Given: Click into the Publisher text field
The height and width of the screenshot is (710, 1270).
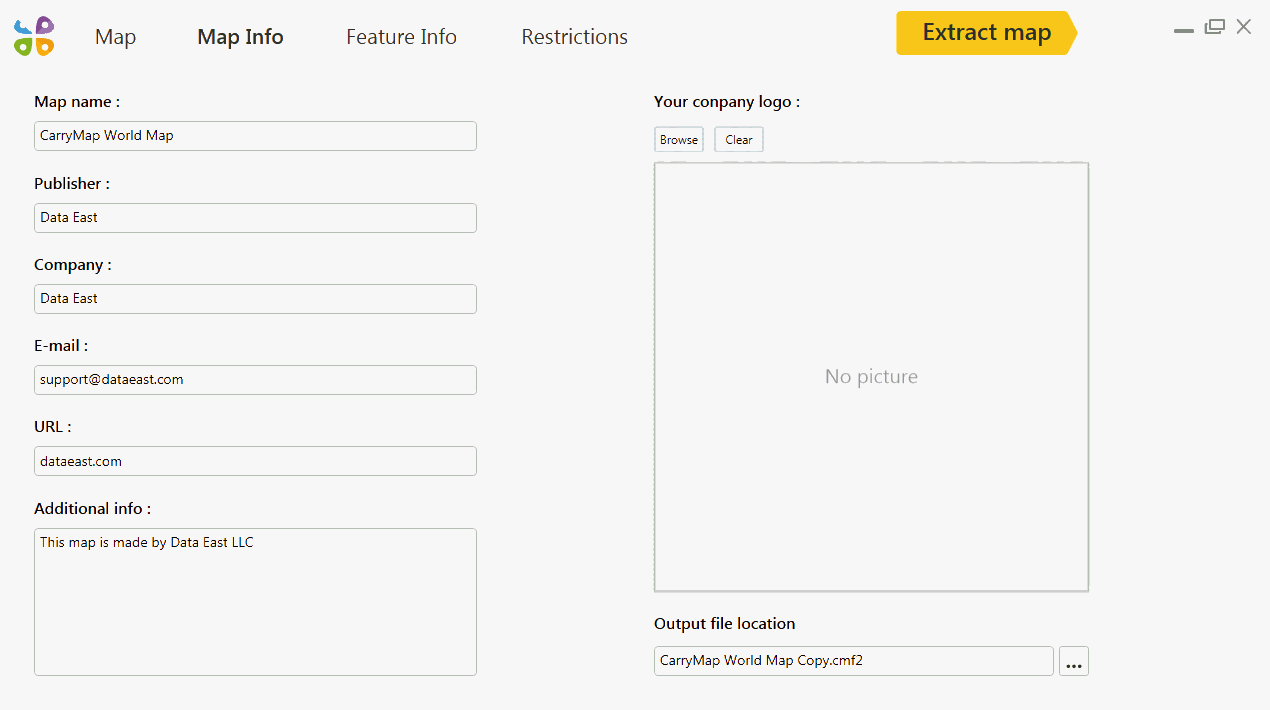Looking at the screenshot, I should pos(255,218).
